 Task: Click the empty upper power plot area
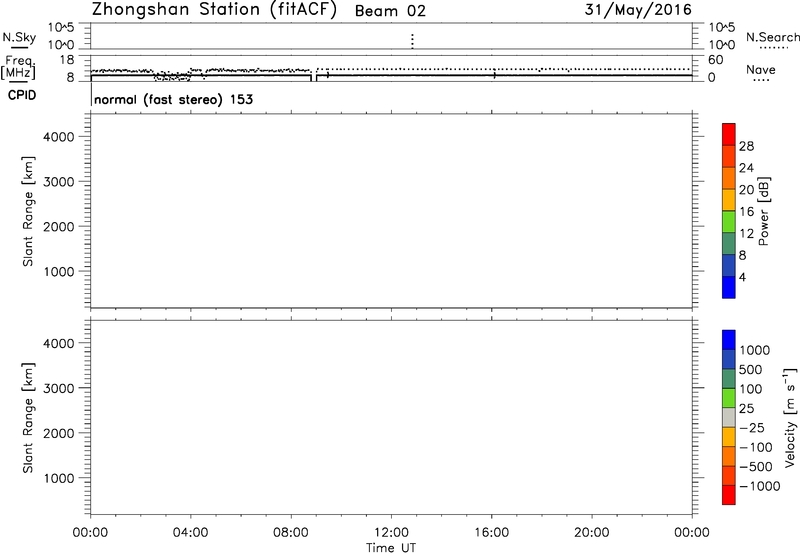pyautogui.click(x=391, y=211)
